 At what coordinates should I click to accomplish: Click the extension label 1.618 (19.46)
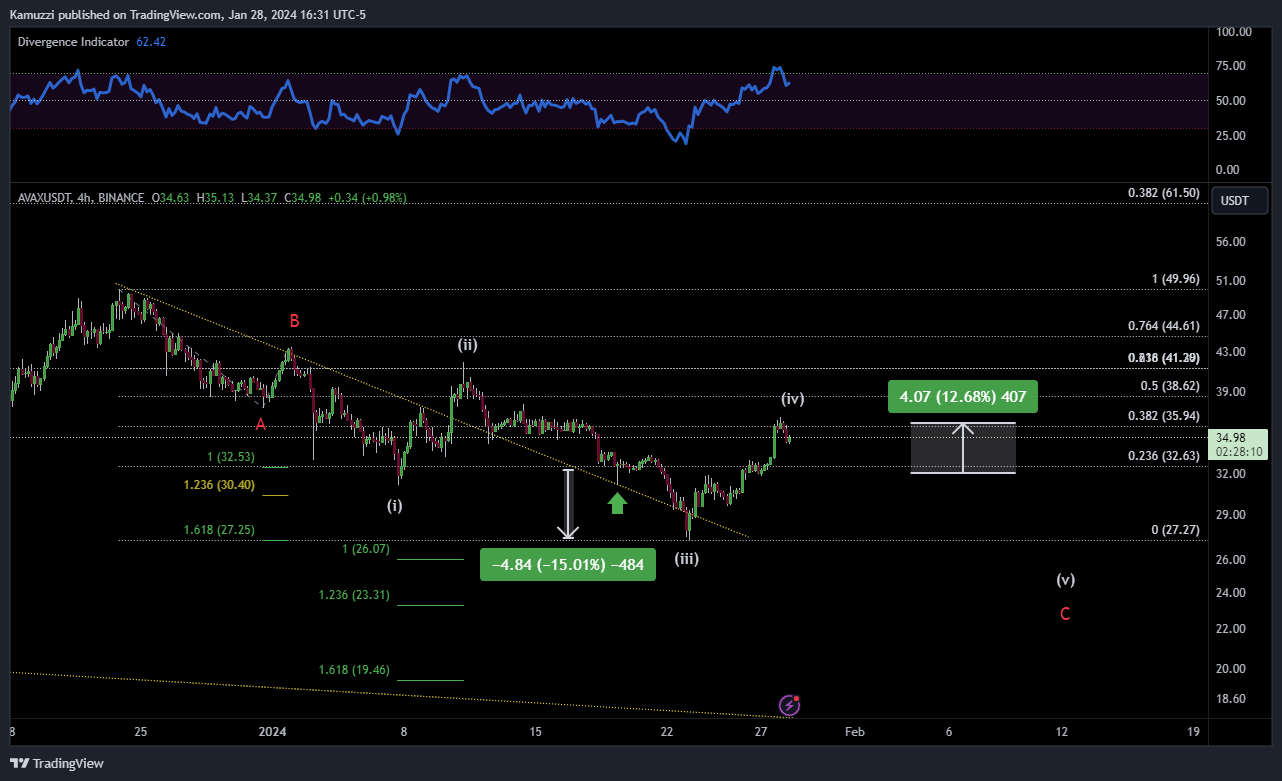pyautogui.click(x=355, y=670)
